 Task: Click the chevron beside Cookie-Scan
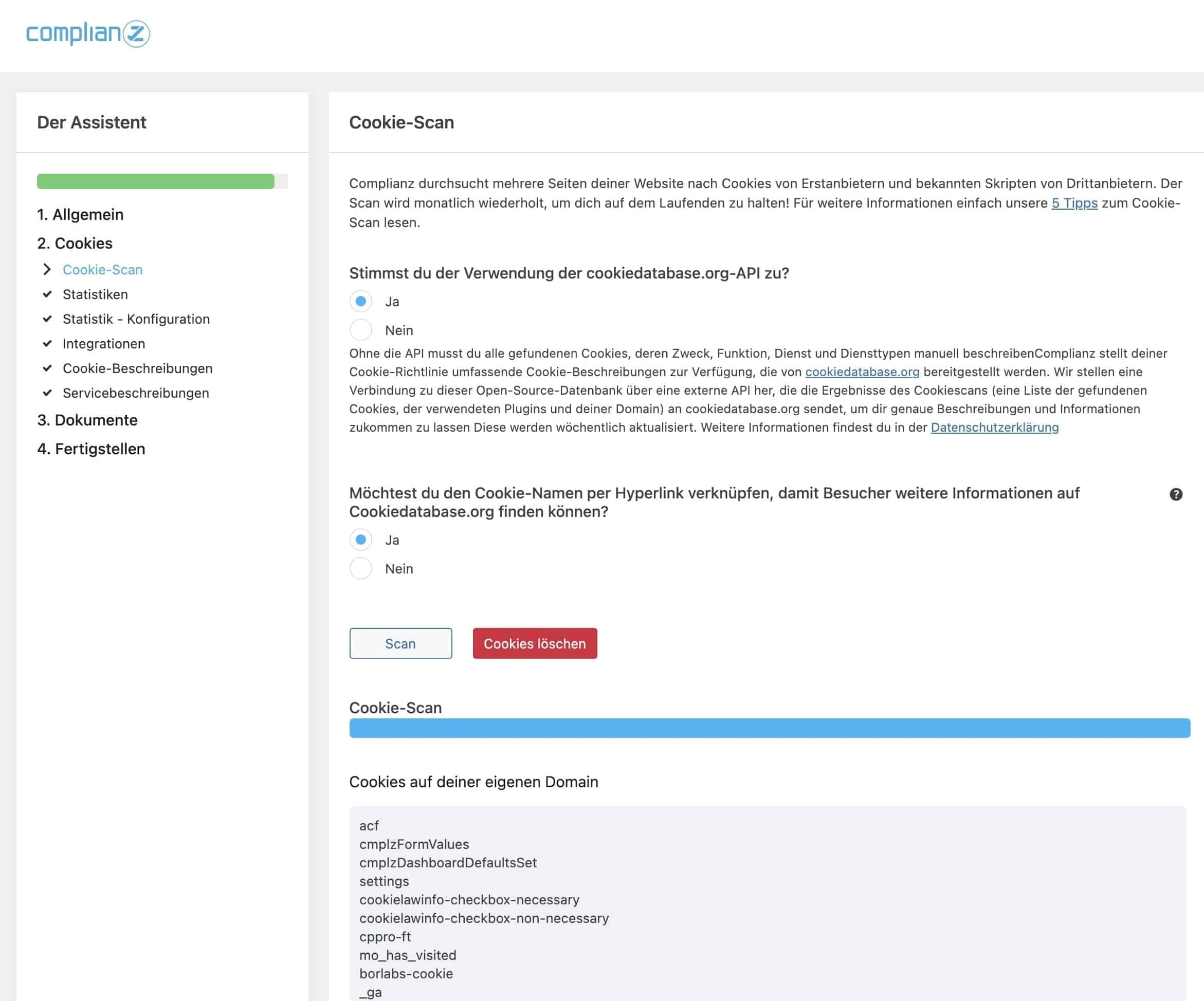(47, 269)
